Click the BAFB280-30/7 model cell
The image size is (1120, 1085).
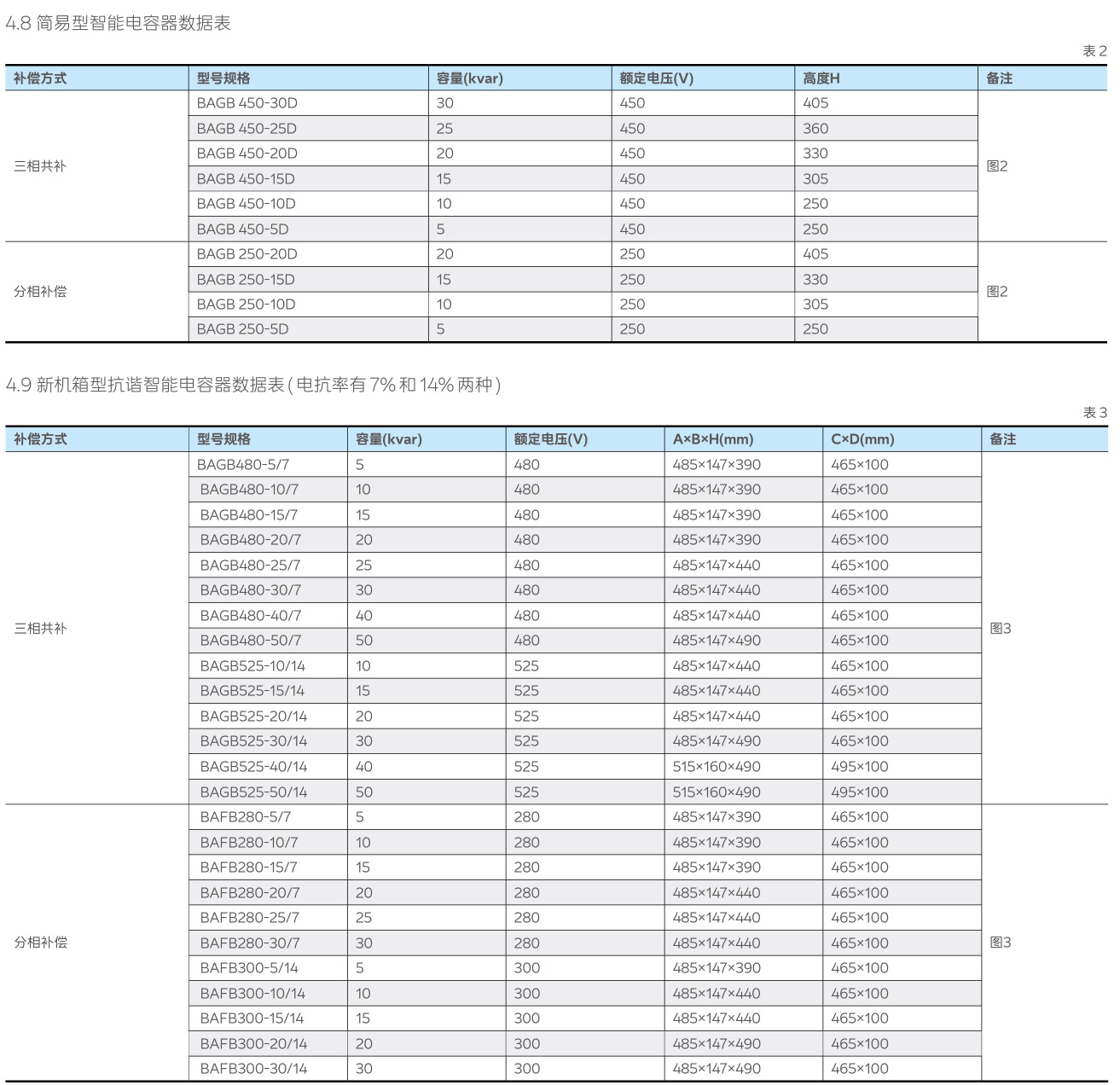pyautogui.click(x=249, y=943)
